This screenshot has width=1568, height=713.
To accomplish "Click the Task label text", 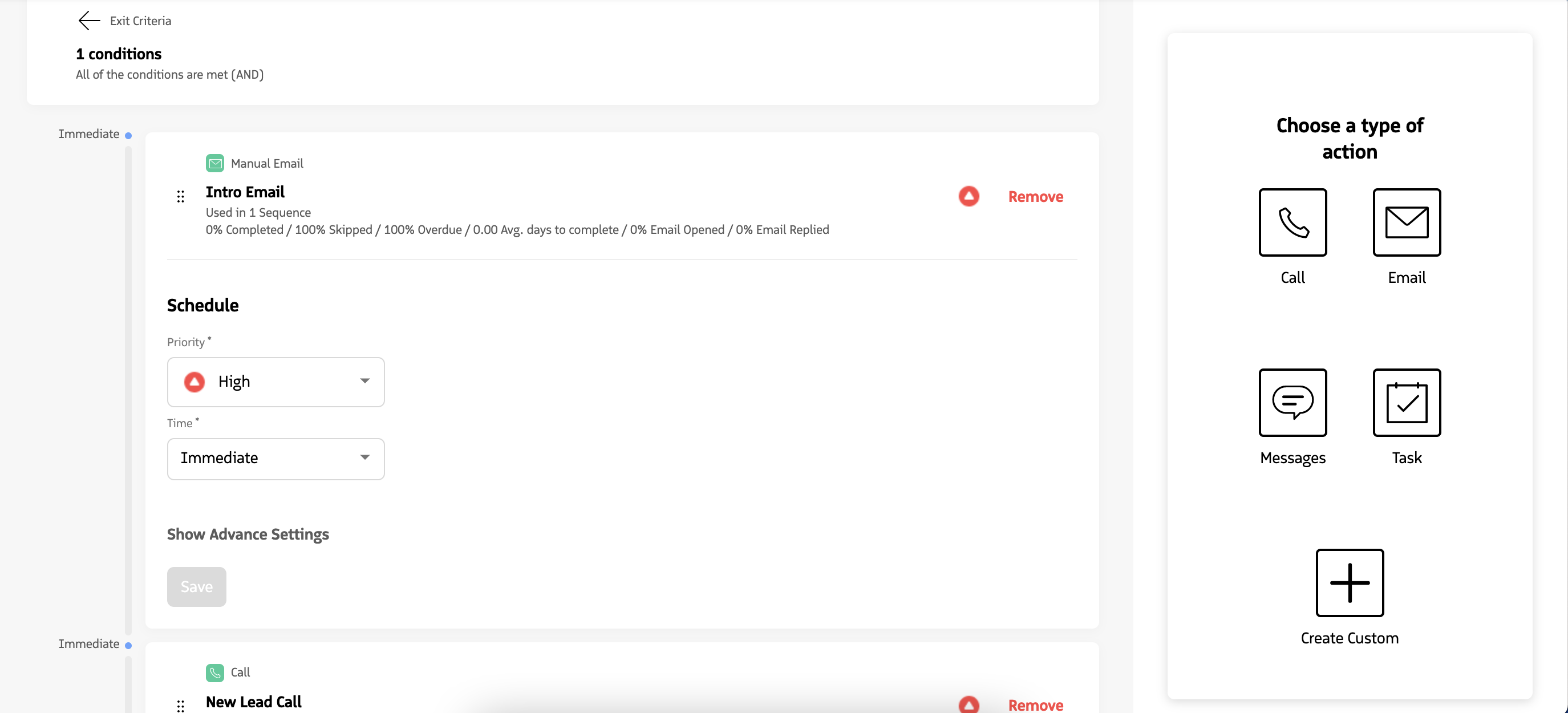I will (1406, 458).
